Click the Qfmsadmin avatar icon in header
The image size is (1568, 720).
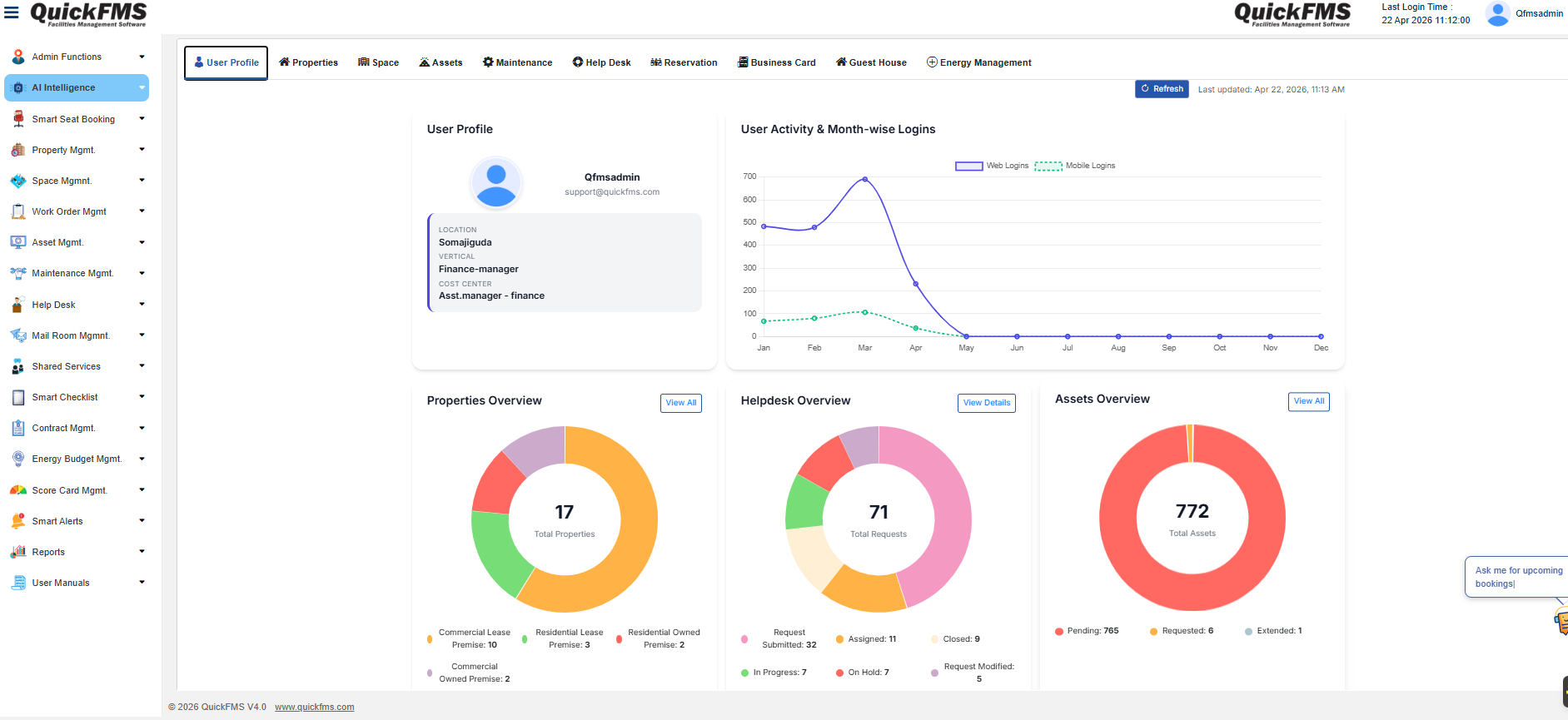pyautogui.click(x=1497, y=13)
